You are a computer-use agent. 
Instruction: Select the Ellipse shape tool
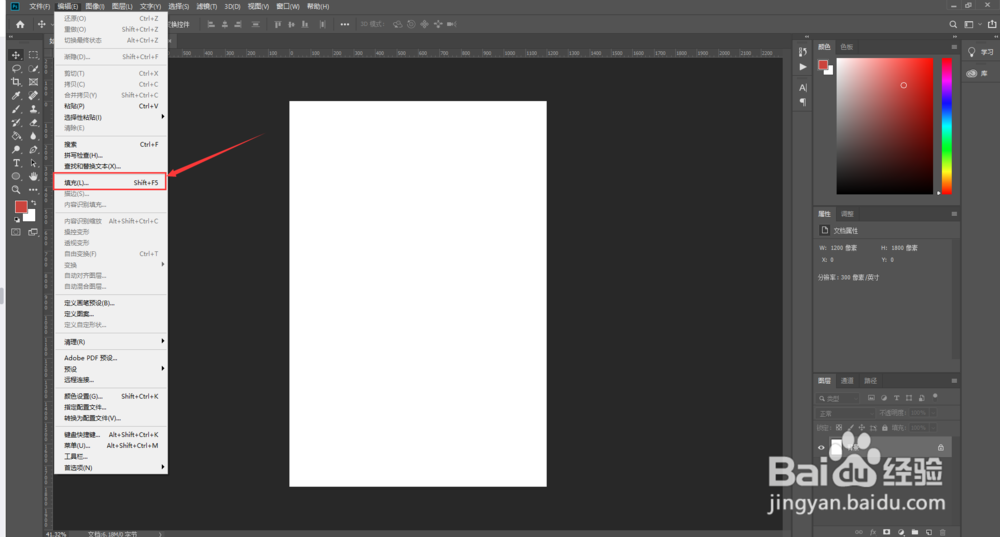coord(16,177)
